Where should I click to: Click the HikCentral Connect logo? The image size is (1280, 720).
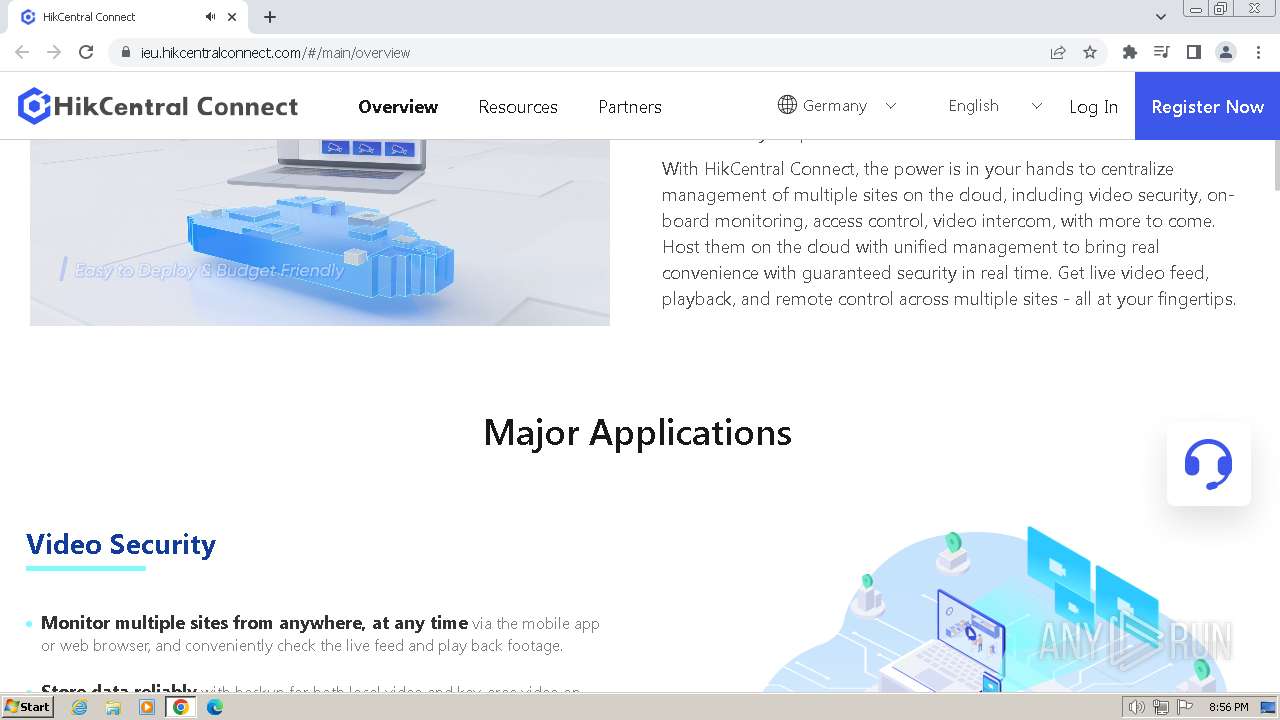point(158,106)
